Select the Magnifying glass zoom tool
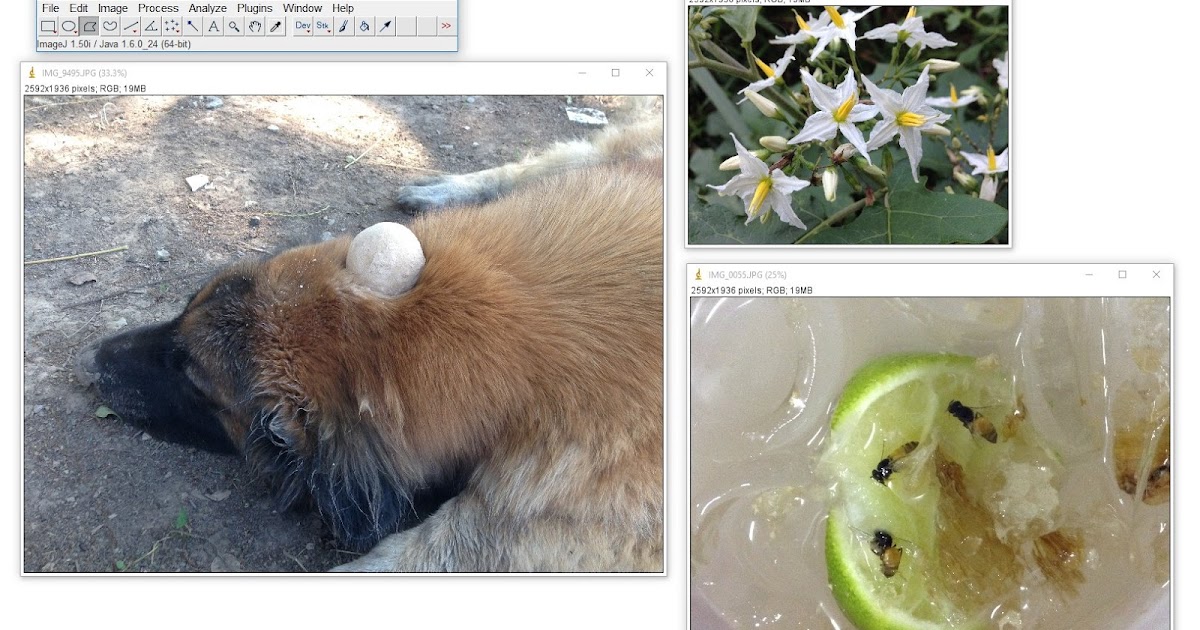This screenshot has height=630, width=1200. coord(236,27)
